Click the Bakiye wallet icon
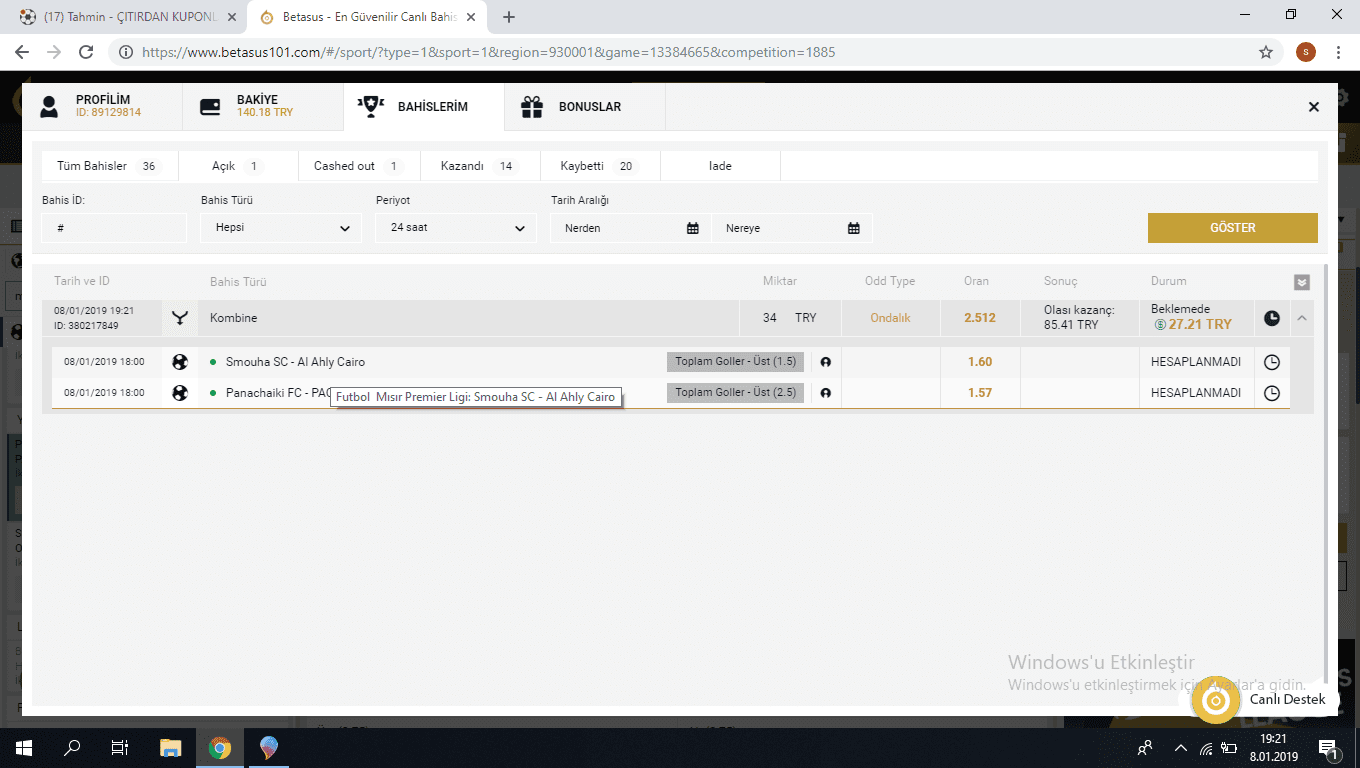 point(211,107)
